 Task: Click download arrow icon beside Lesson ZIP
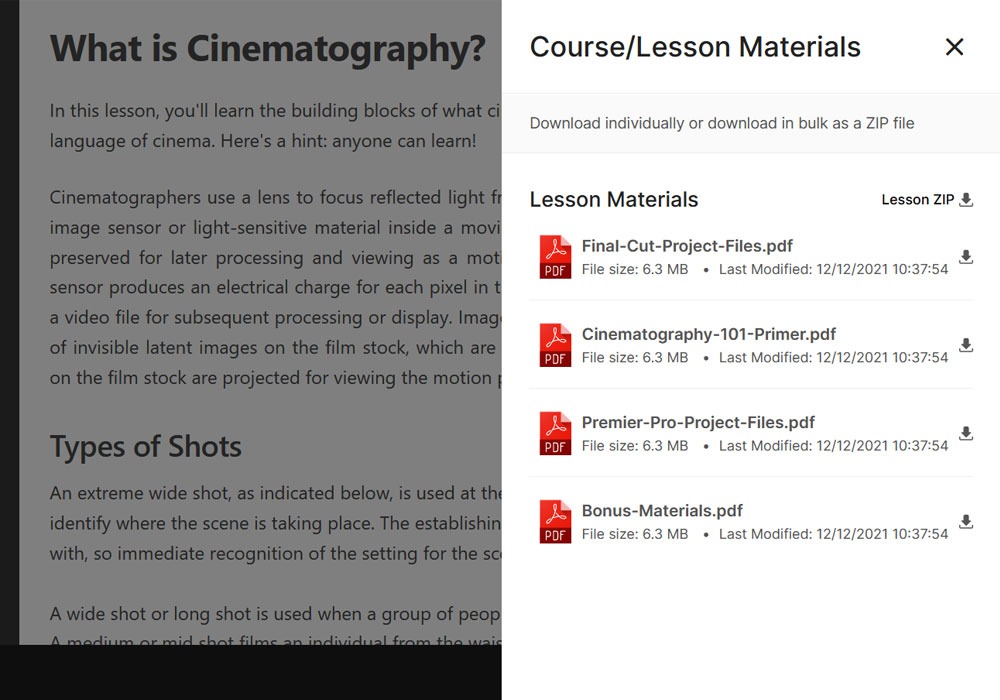tap(966, 200)
